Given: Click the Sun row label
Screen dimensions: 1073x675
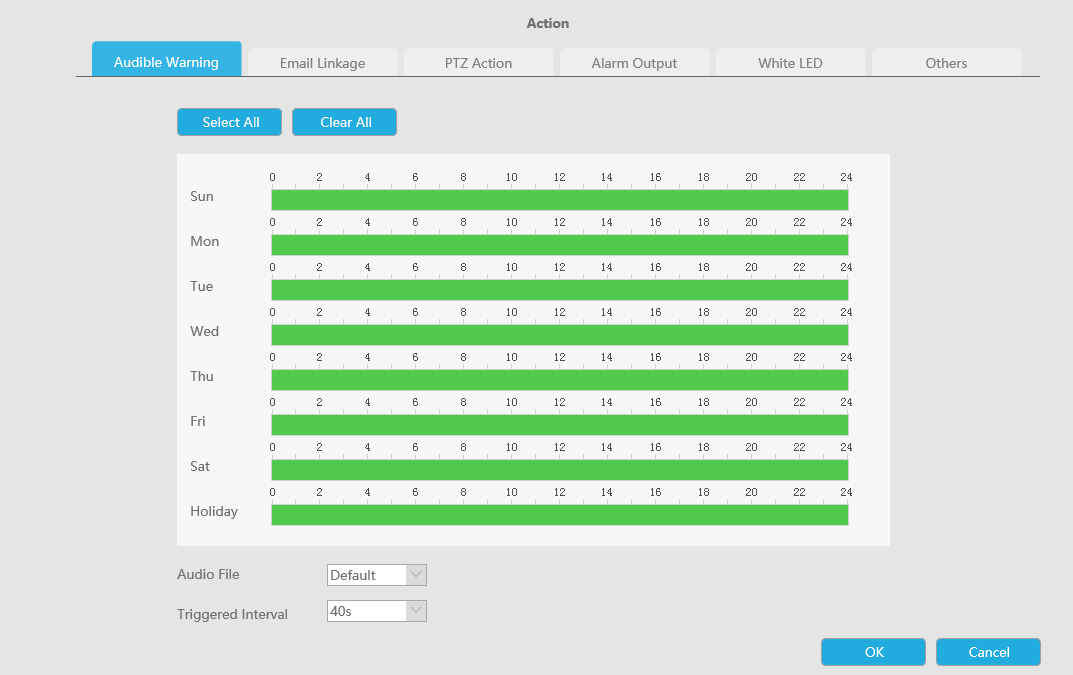Looking at the screenshot, I should click(202, 196).
